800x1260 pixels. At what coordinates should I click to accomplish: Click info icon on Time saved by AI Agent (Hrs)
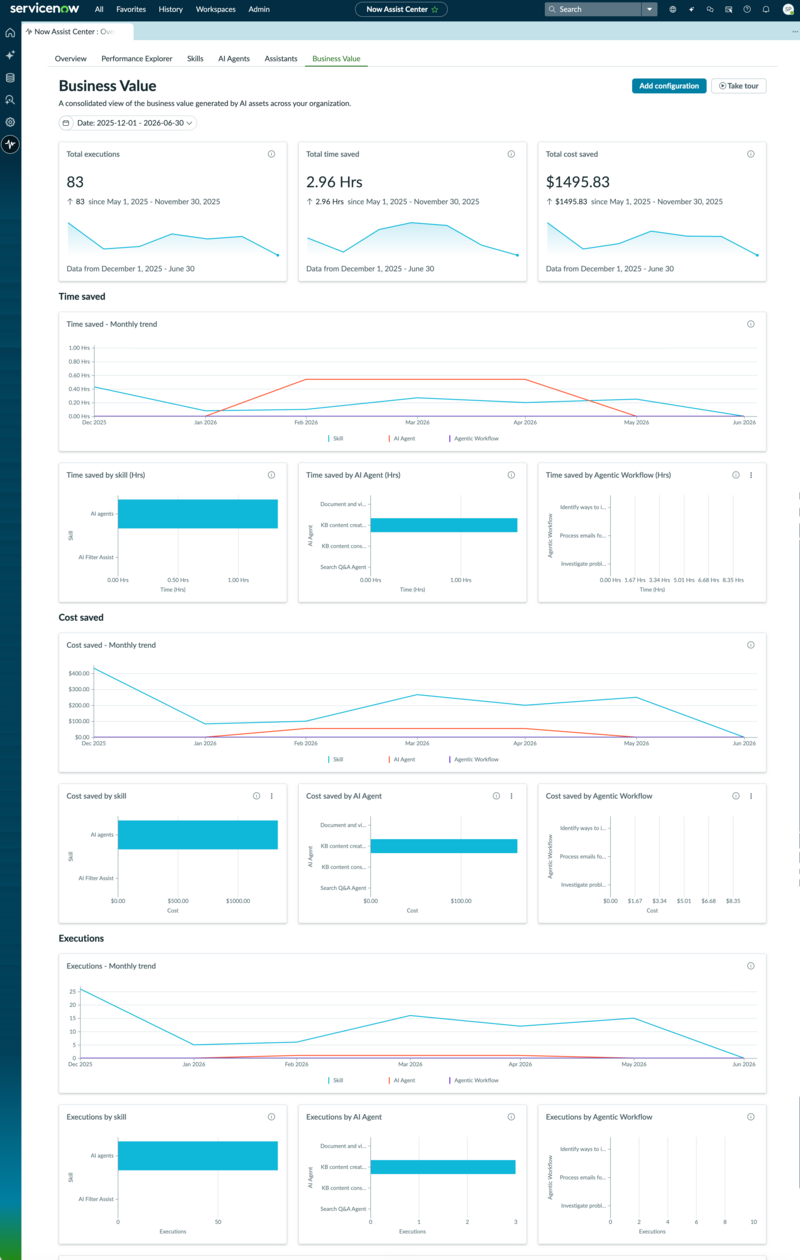point(511,475)
